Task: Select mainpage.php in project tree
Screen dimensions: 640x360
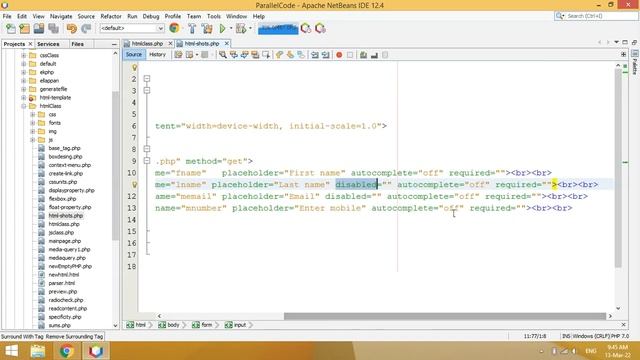Action: [64, 241]
